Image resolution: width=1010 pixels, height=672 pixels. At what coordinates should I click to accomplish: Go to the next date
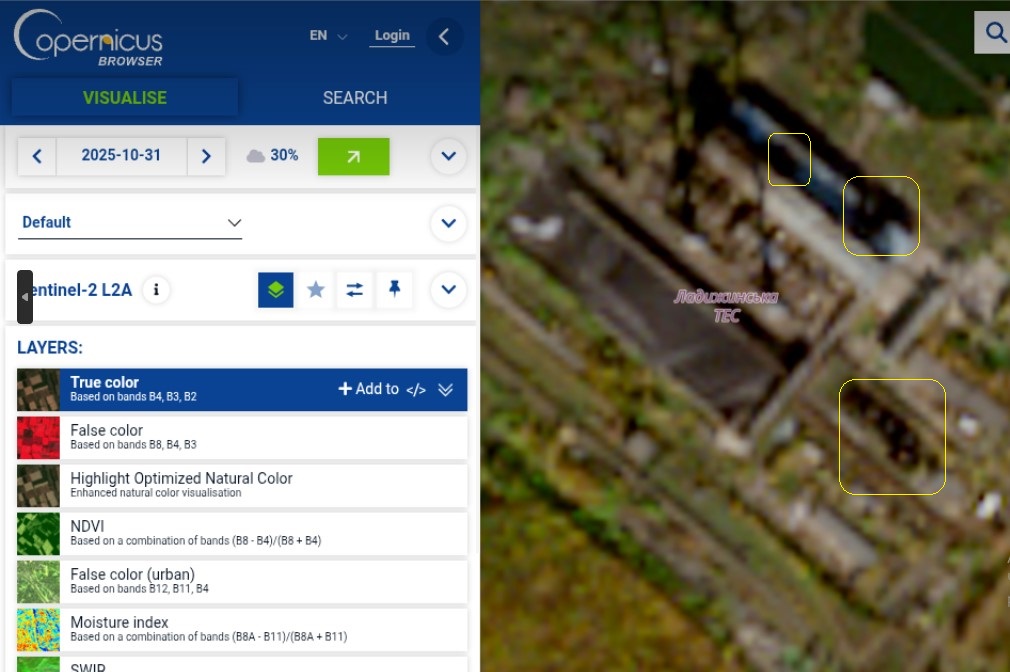click(x=206, y=156)
